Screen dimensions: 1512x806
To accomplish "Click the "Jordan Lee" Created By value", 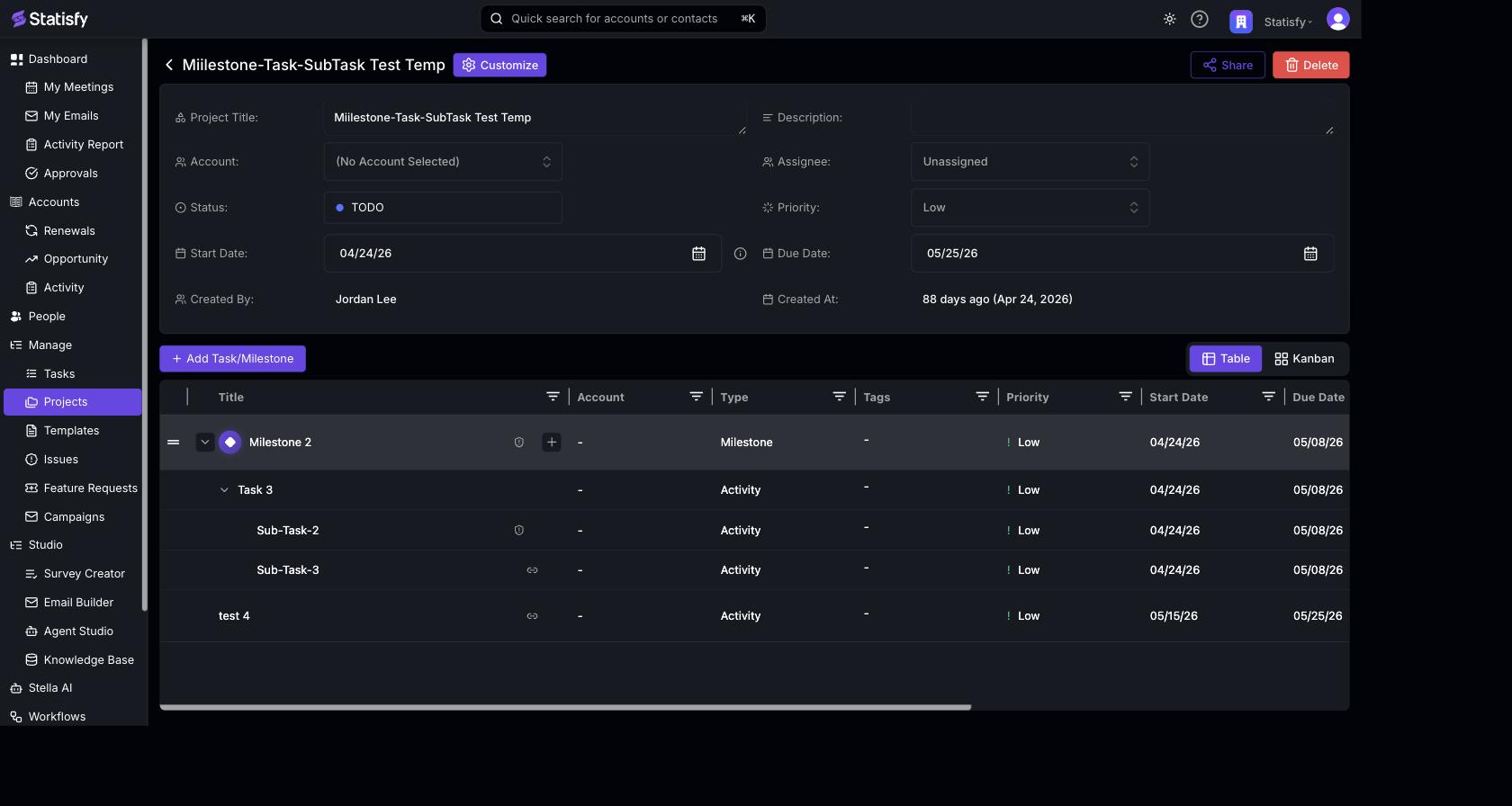I will [x=366, y=300].
